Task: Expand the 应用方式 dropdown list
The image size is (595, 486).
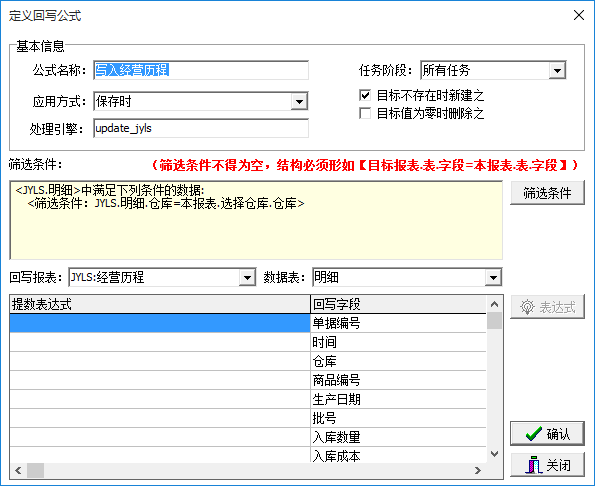Action: tap(299, 102)
